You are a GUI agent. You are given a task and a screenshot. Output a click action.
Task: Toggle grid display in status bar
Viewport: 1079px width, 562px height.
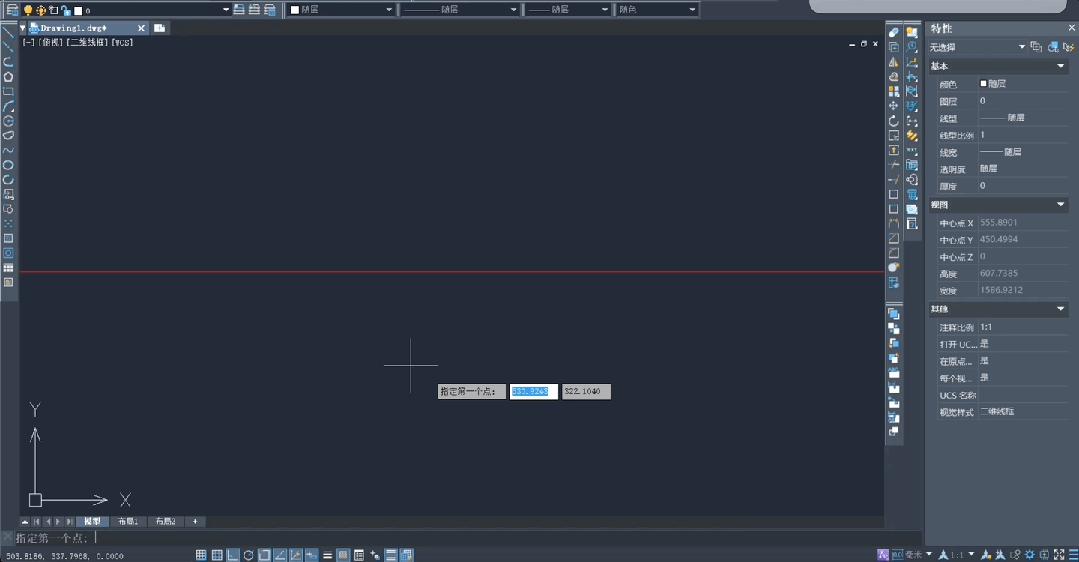(201, 555)
